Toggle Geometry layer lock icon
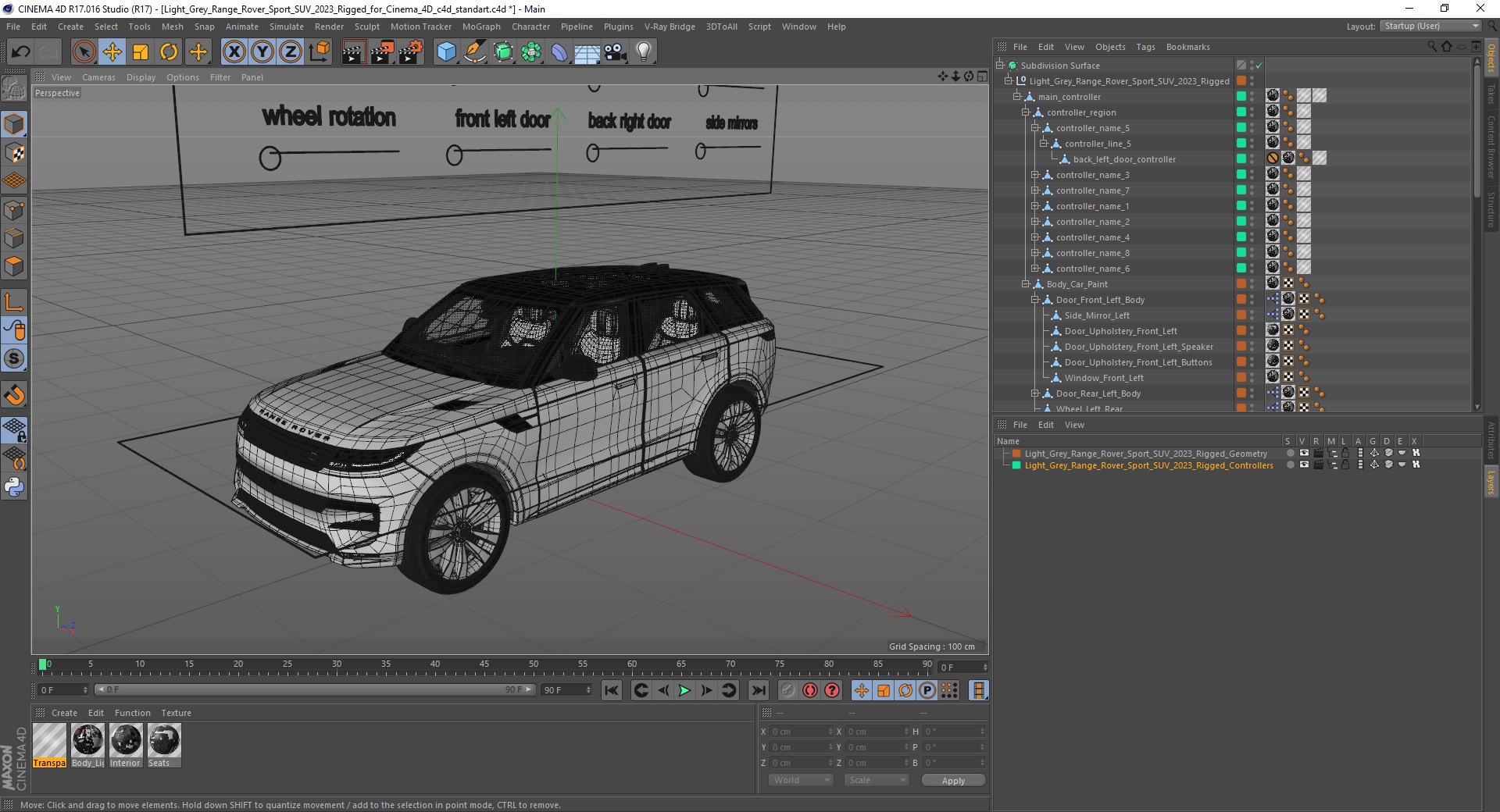This screenshot has width=1500, height=812. [1345, 453]
